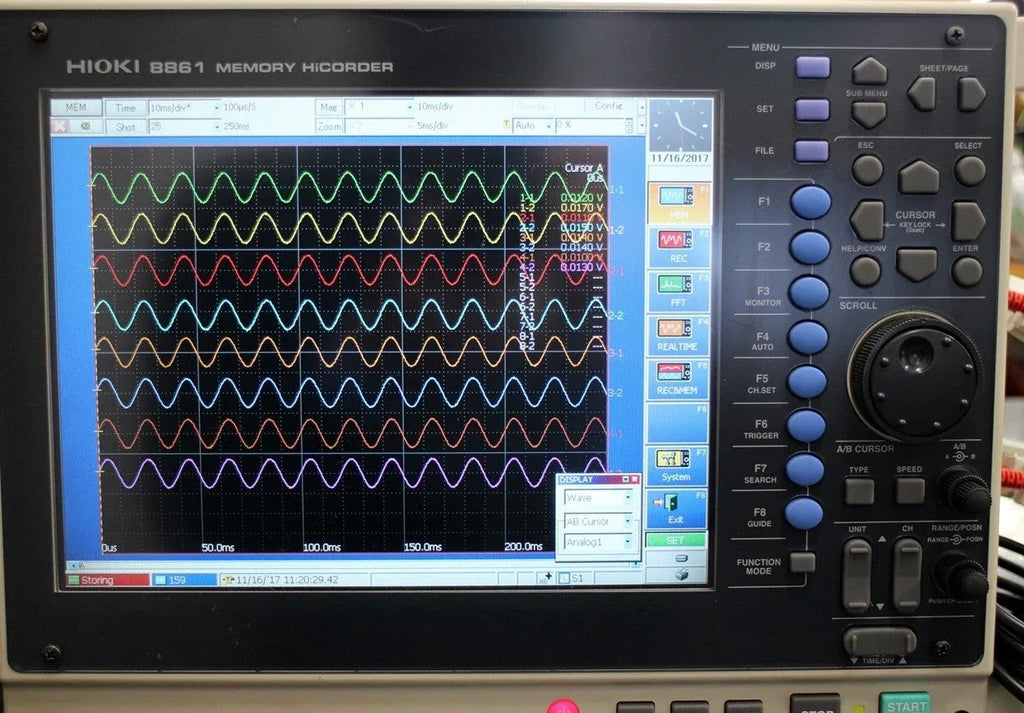This screenshot has width=1024, height=713.
Task: Click the Zoom button
Action: point(328,125)
